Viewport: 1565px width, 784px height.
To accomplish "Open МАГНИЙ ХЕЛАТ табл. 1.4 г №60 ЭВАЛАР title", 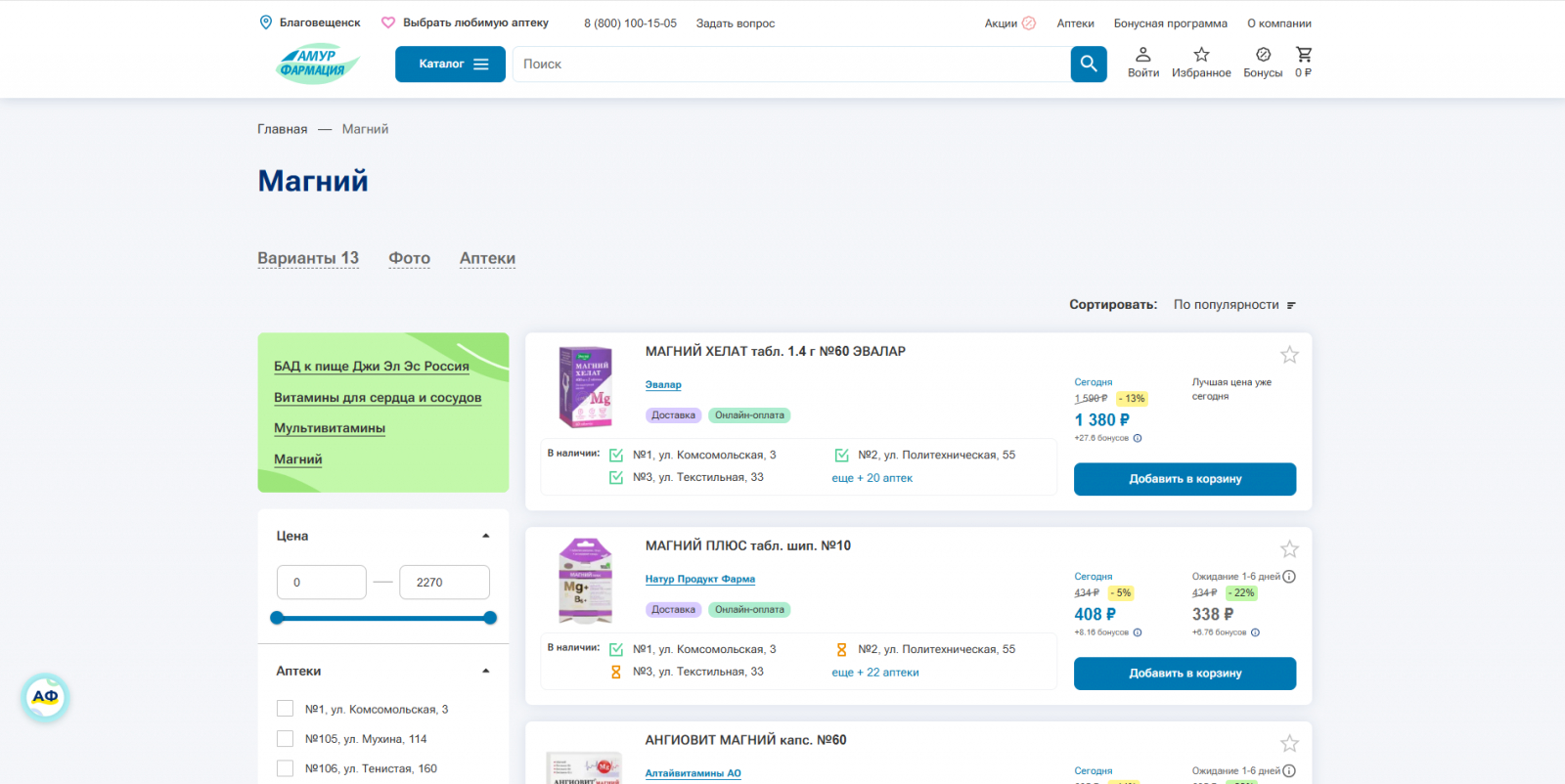I will tap(776, 352).
